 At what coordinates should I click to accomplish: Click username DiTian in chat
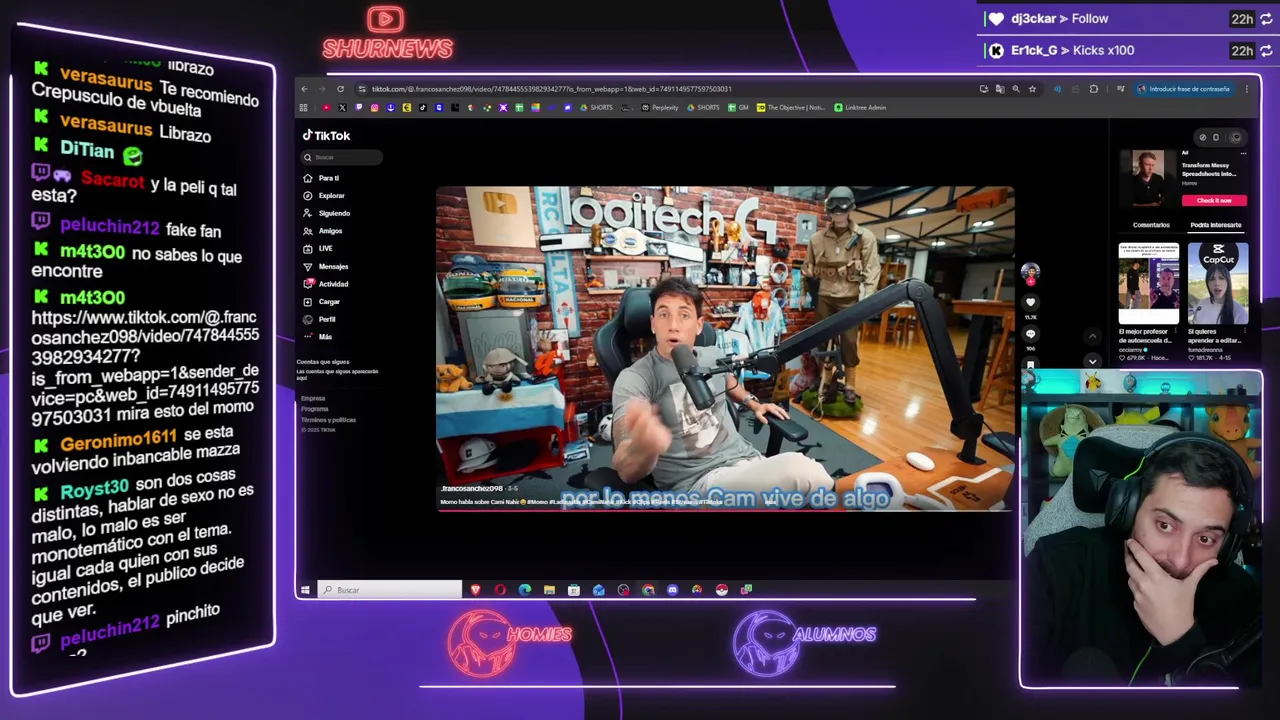tap(87, 150)
